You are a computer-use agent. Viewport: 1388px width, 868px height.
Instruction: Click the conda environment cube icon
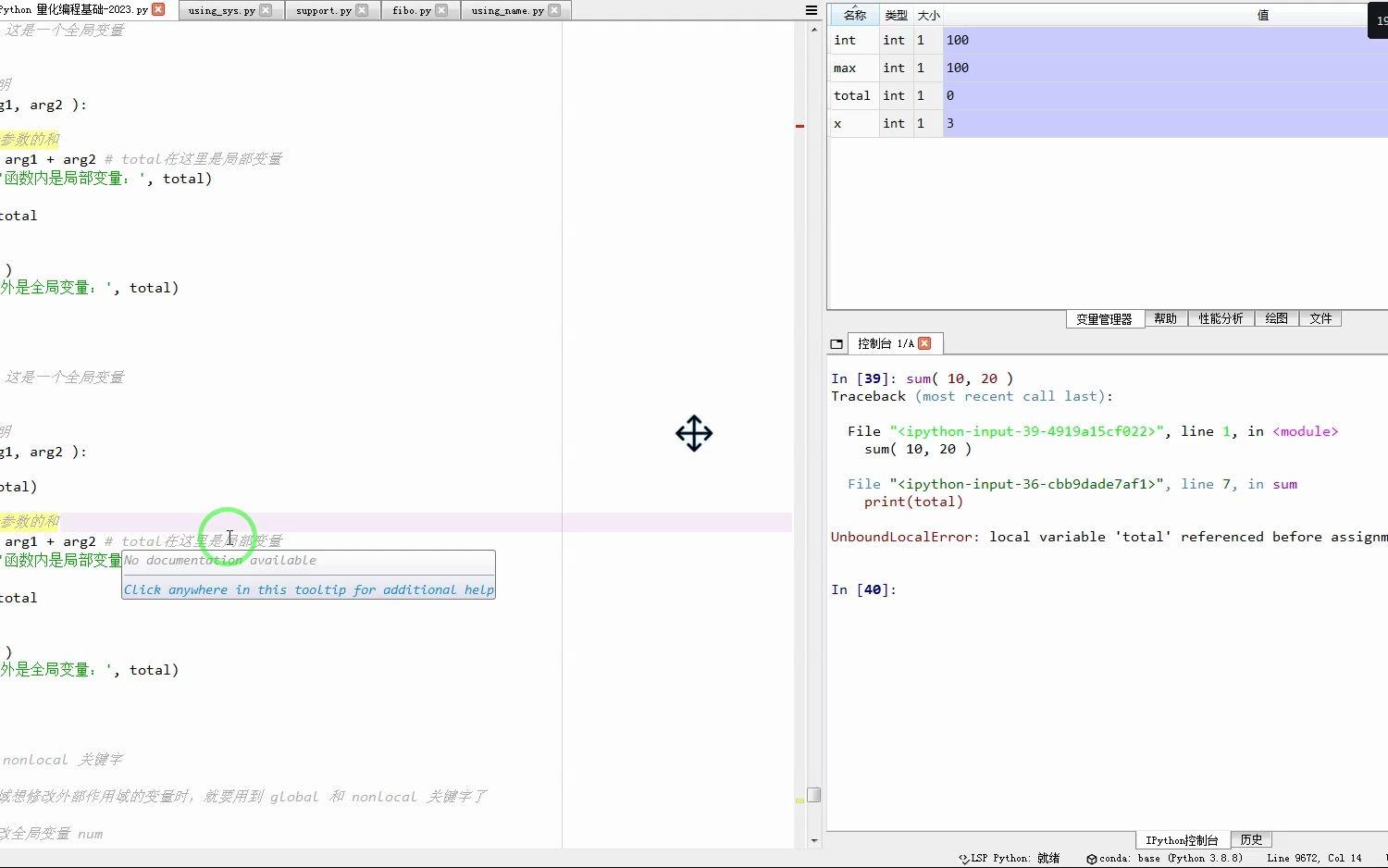(x=1092, y=859)
